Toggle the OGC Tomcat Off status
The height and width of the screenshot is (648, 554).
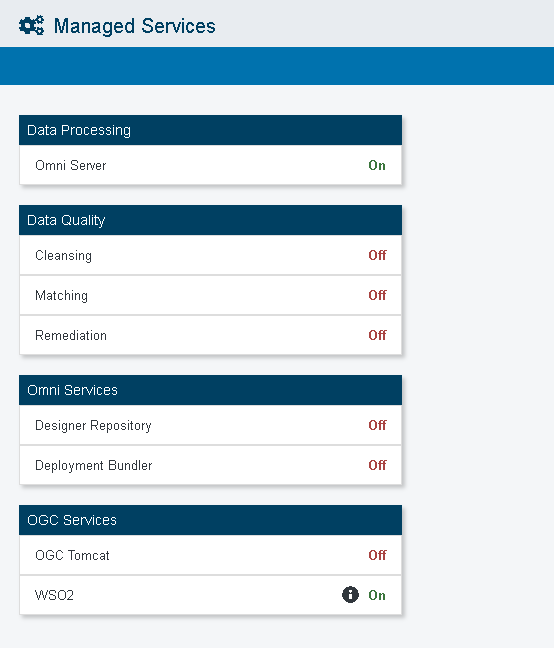click(x=377, y=555)
